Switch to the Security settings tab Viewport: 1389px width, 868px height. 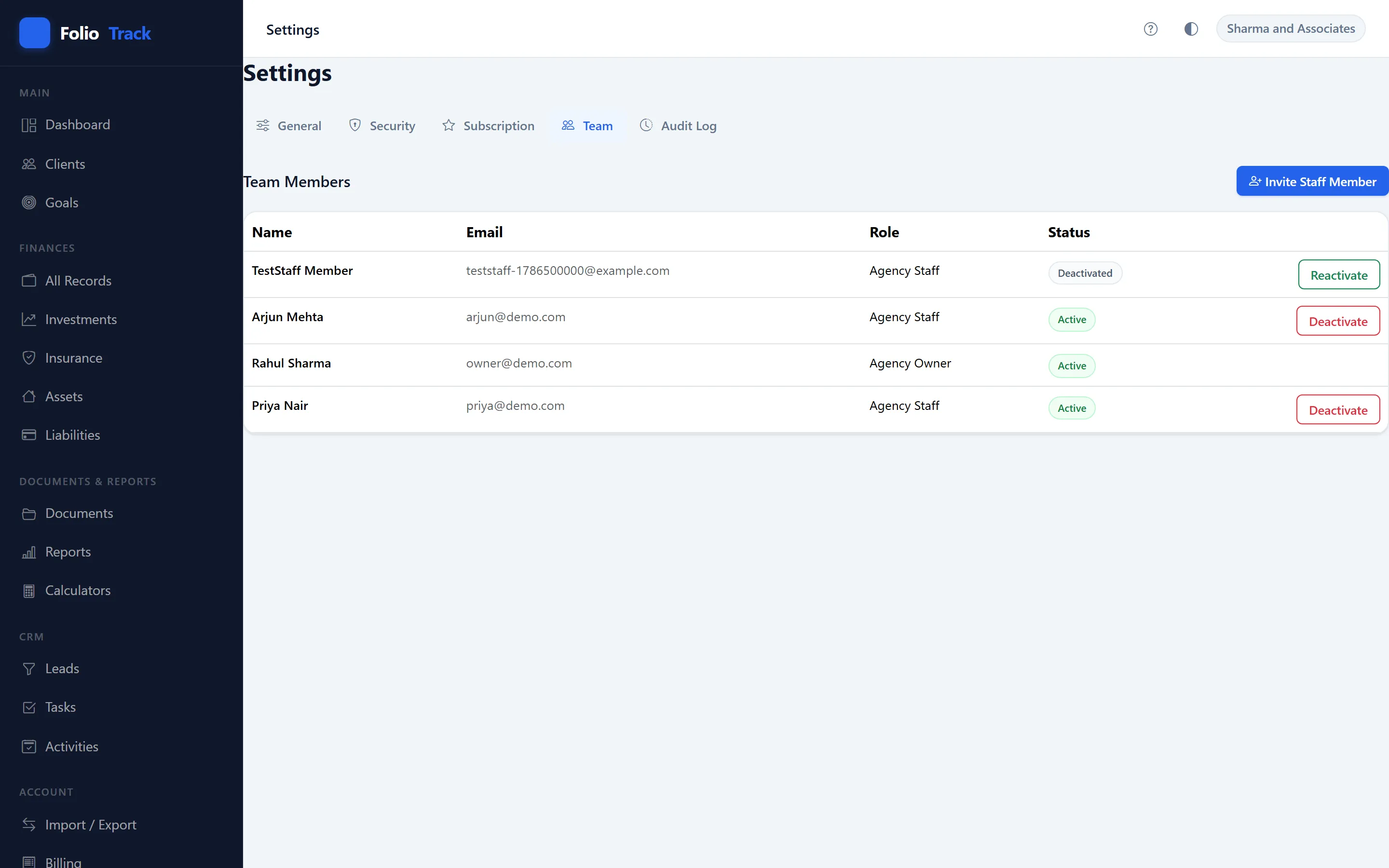(x=381, y=126)
